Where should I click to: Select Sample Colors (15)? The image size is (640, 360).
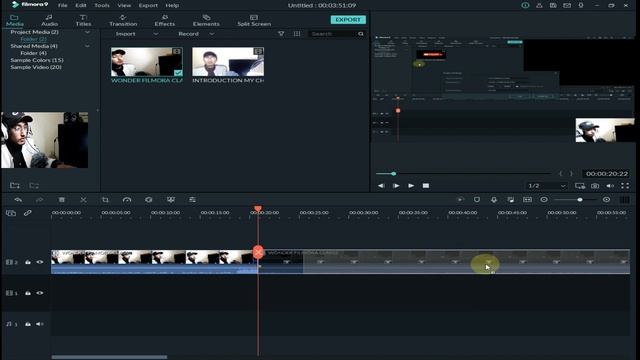pos(37,60)
